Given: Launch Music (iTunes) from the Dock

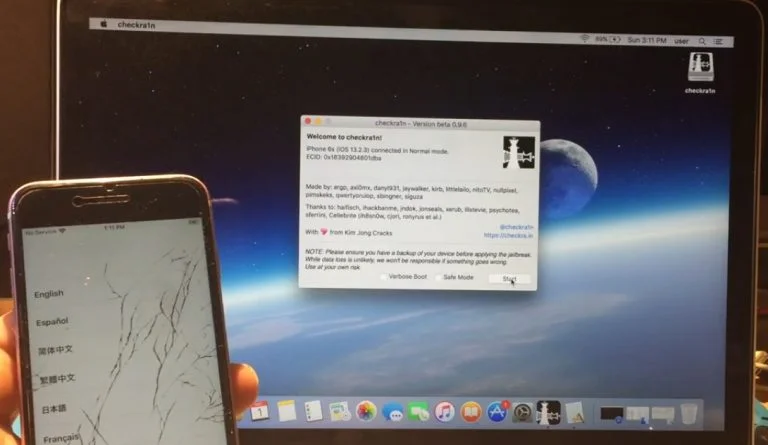Looking at the screenshot, I should coord(444,411).
